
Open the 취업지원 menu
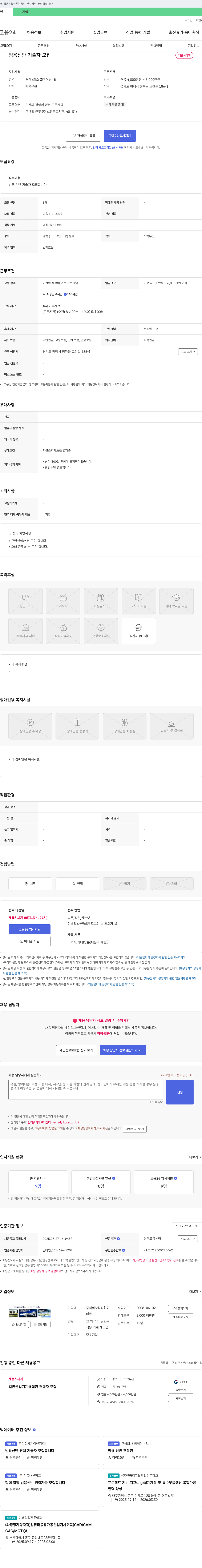coord(67,32)
